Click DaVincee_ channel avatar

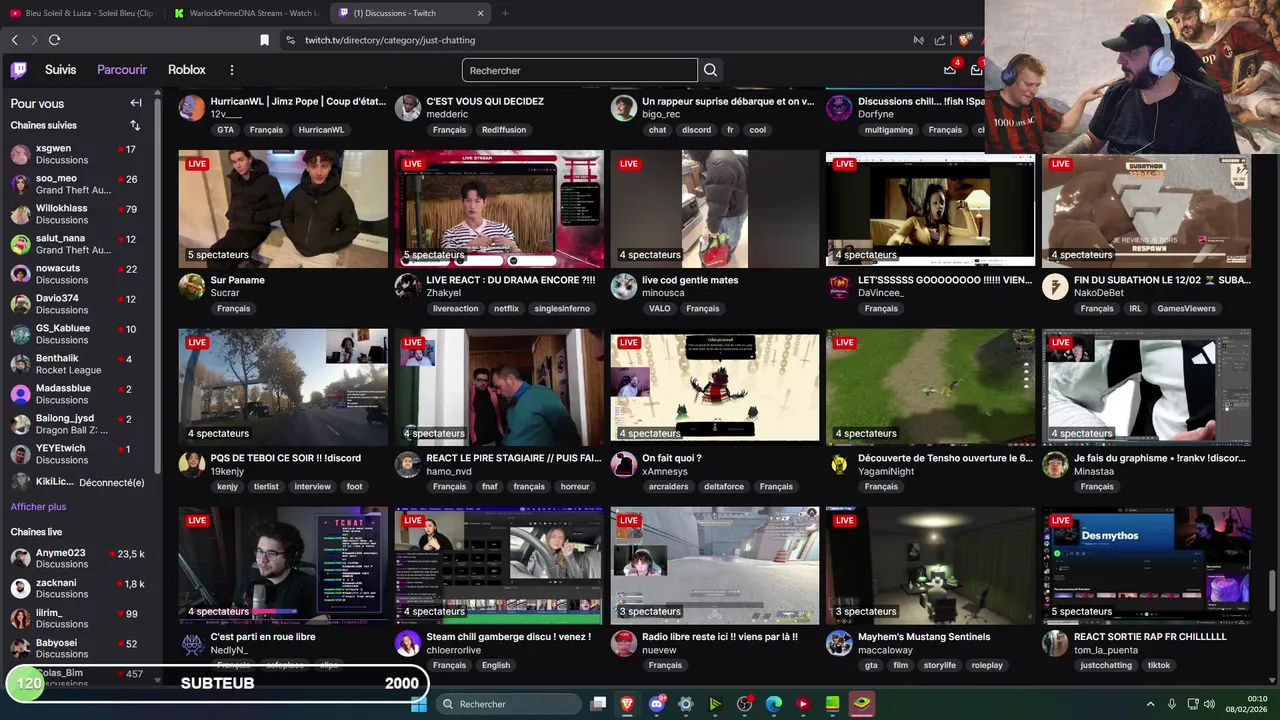tap(839, 287)
